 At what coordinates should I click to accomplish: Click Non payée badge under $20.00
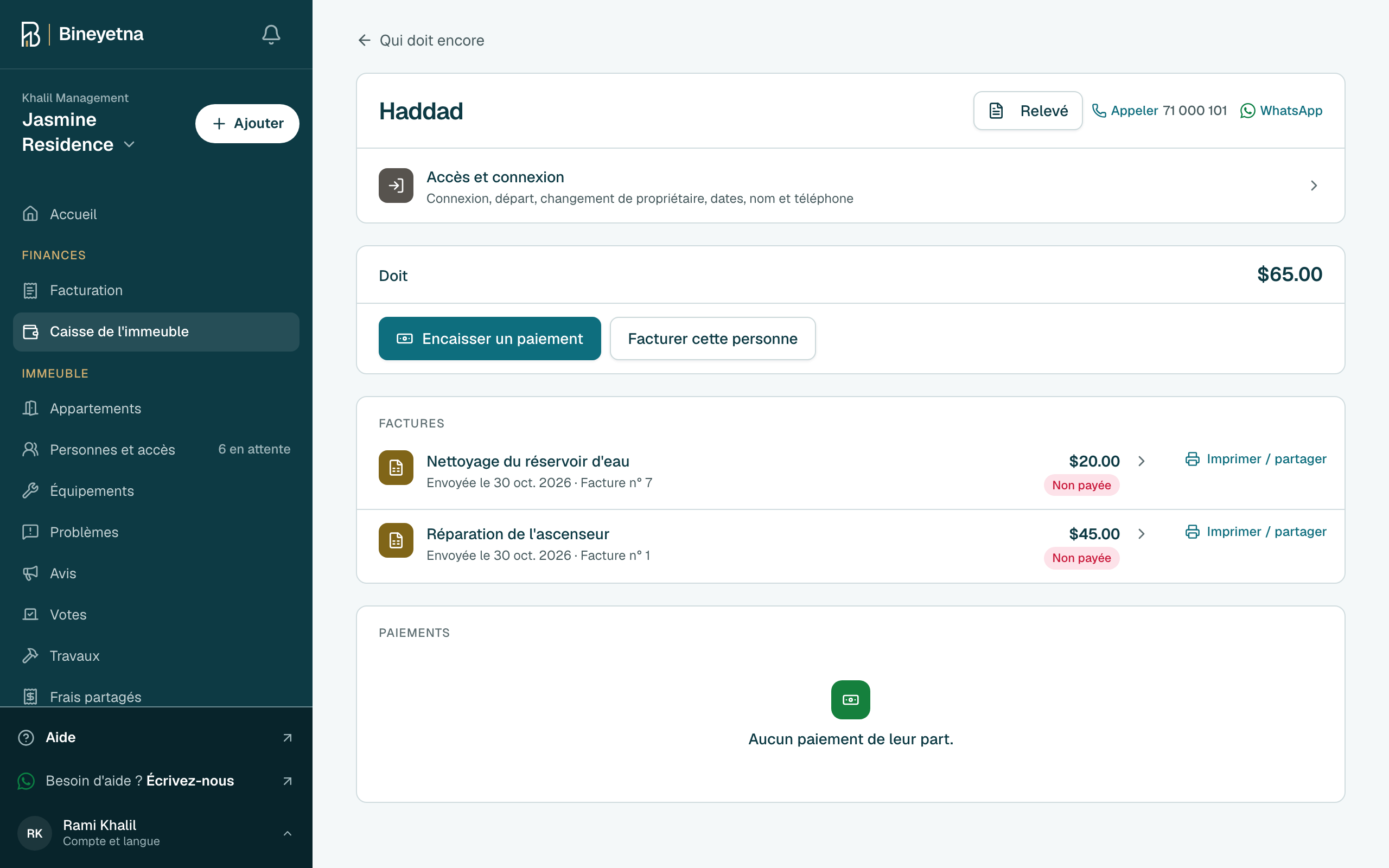click(1081, 485)
